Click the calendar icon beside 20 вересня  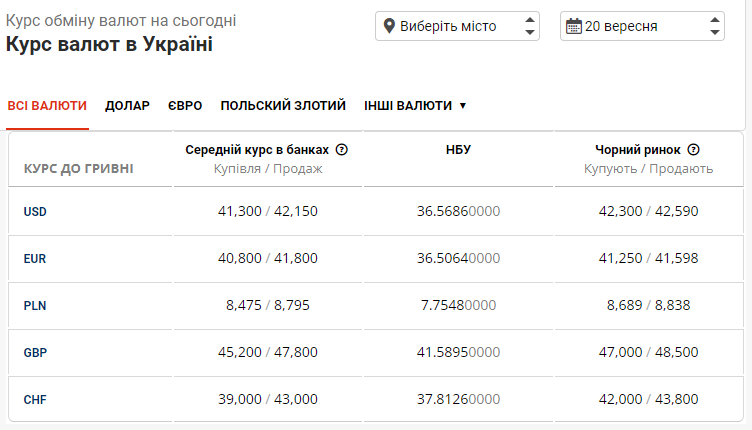coord(573,26)
